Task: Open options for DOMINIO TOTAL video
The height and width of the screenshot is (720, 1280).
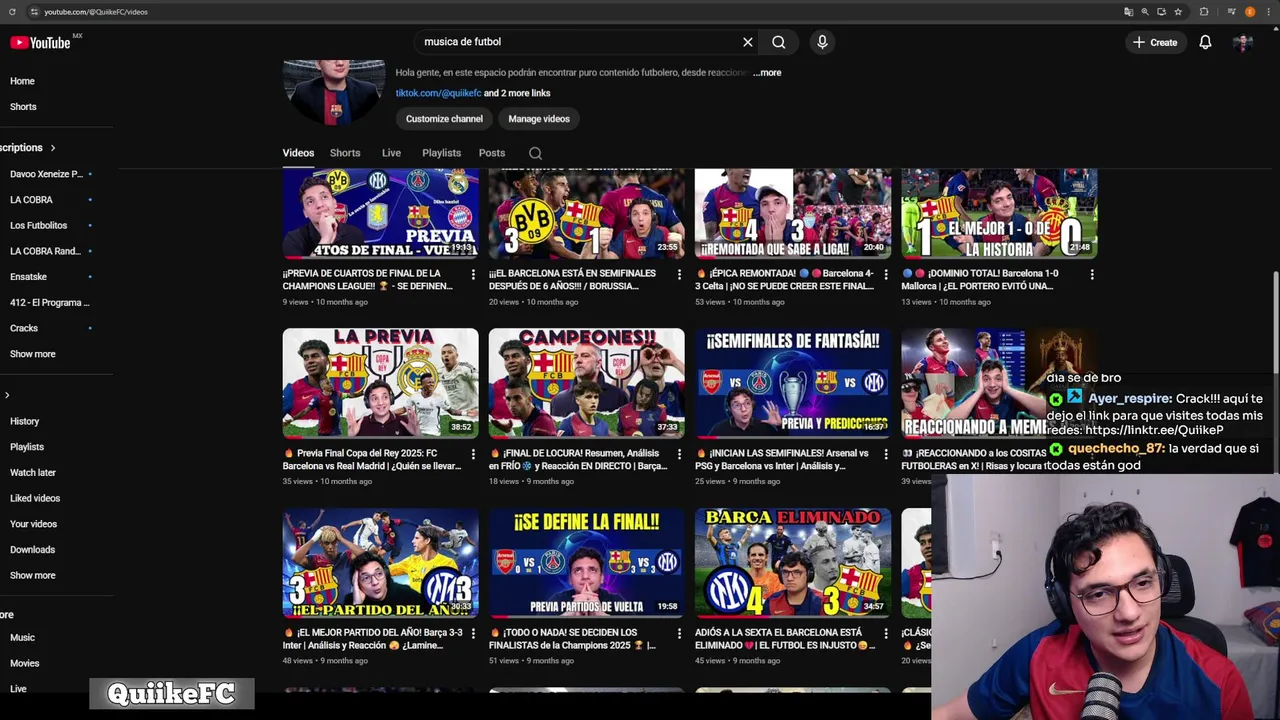Action: pyautogui.click(x=1091, y=274)
